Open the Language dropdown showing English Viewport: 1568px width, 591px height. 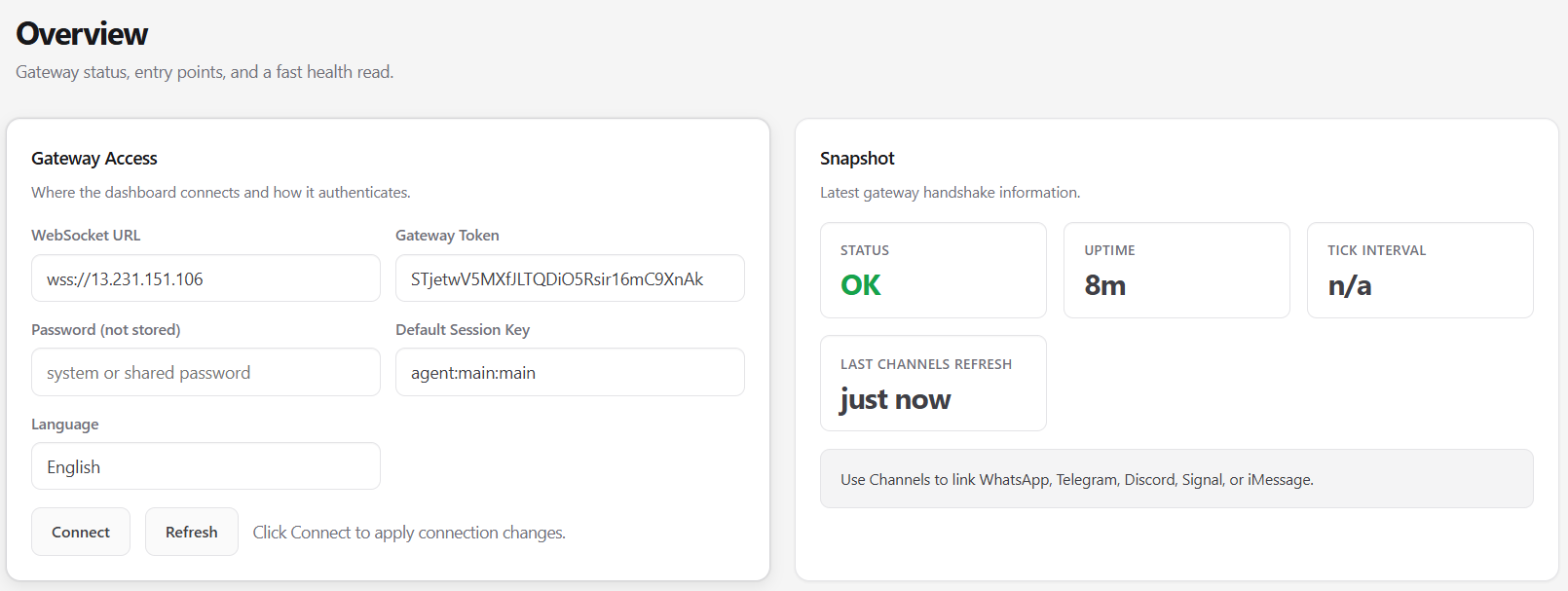[x=205, y=466]
